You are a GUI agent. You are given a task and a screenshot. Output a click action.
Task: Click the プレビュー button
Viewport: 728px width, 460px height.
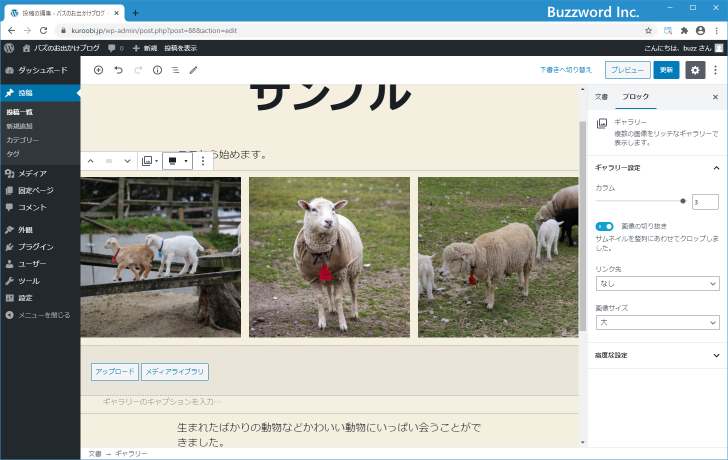pos(626,70)
